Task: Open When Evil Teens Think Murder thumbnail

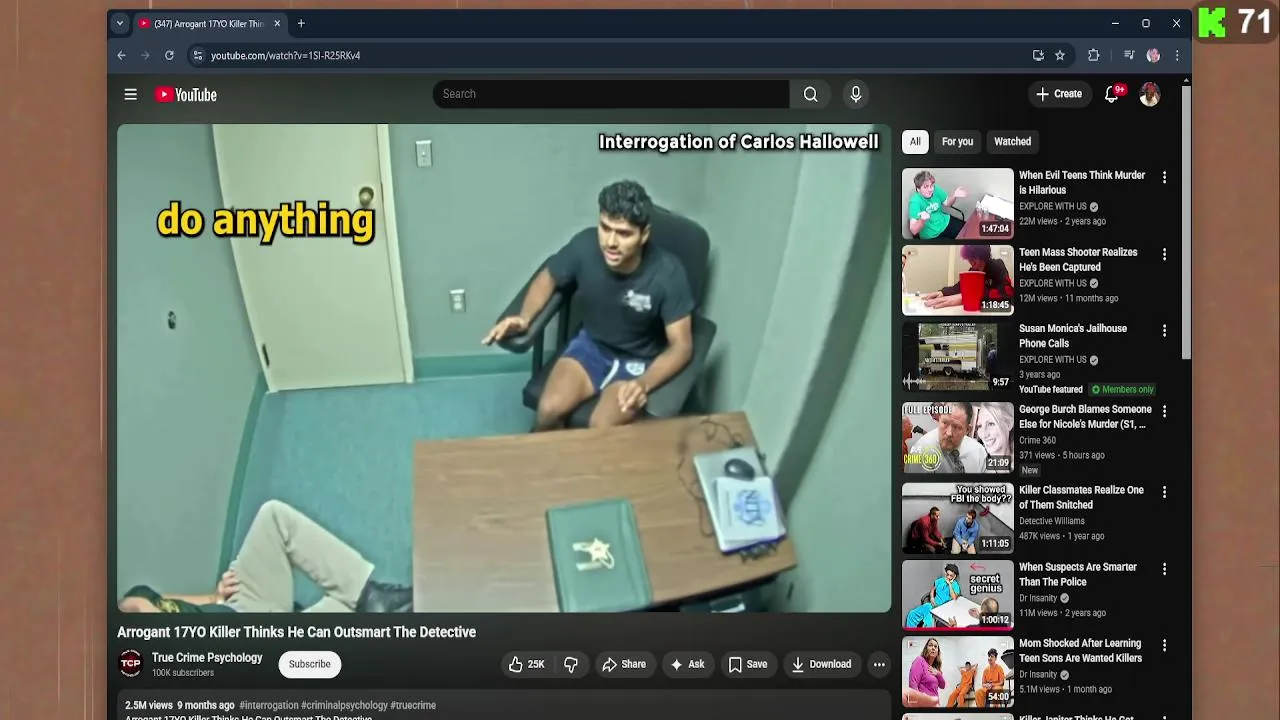Action: 957,204
